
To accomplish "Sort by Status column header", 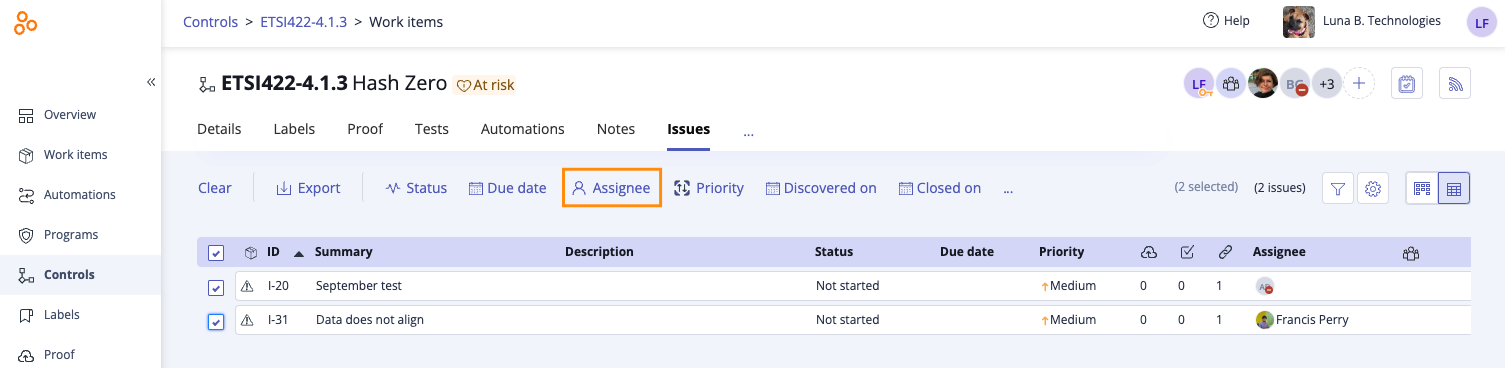I will tap(834, 252).
